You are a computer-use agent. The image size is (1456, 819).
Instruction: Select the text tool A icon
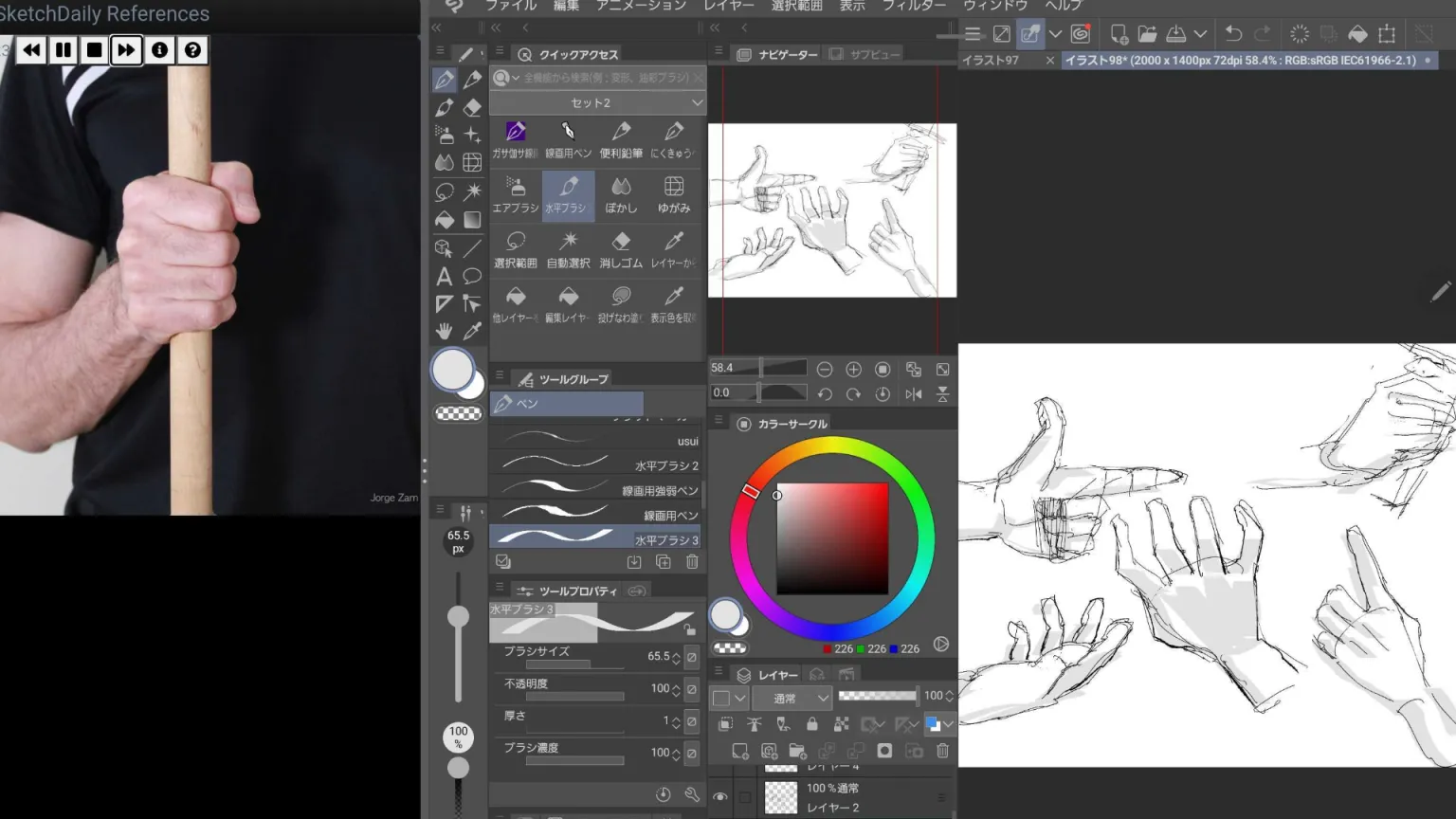click(x=444, y=276)
